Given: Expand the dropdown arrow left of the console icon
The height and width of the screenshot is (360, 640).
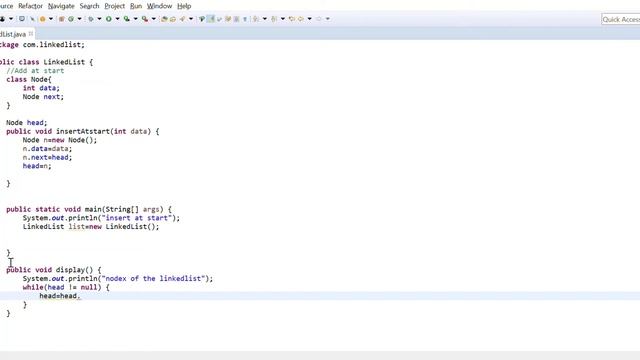Looking at the screenshot, I should pos(11,19).
